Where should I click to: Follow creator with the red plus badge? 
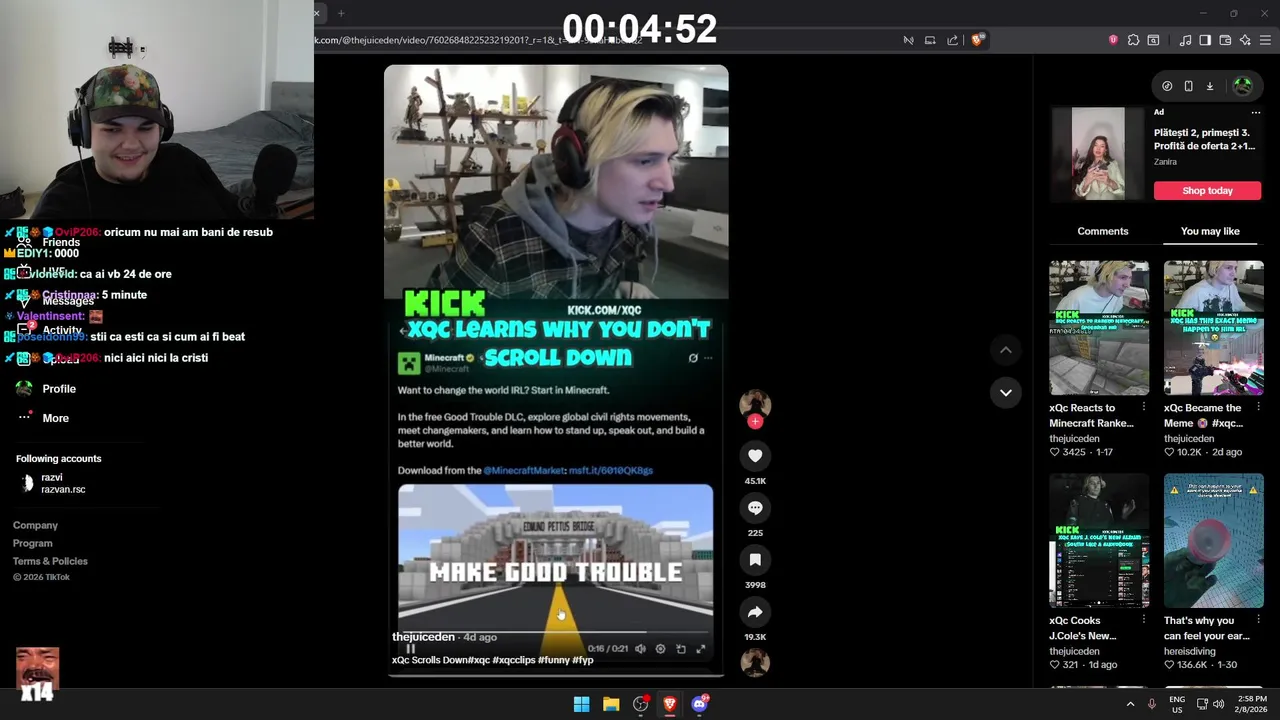[x=755, y=422]
